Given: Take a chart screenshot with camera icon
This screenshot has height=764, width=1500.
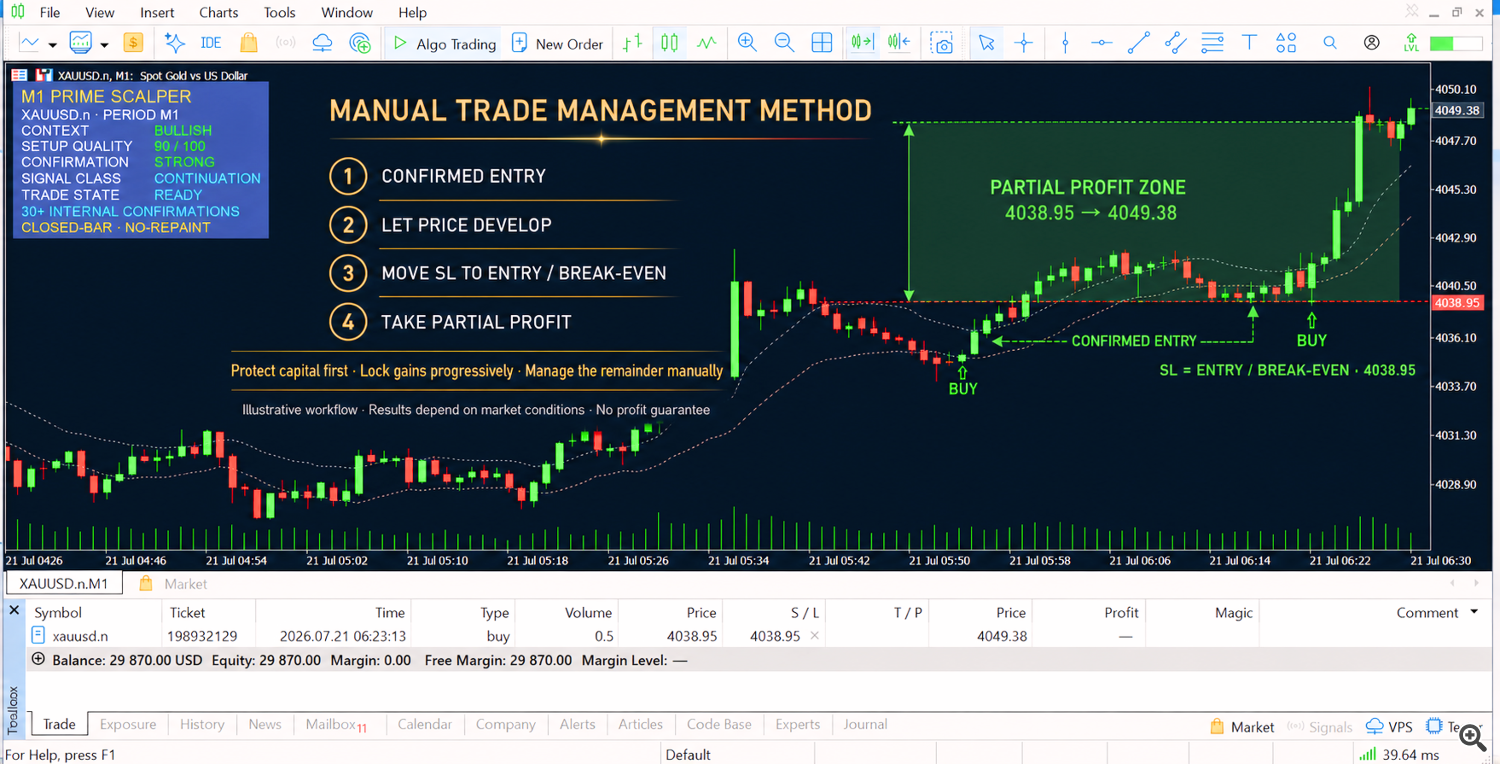Looking at the screenshot, I should [941, 43].
